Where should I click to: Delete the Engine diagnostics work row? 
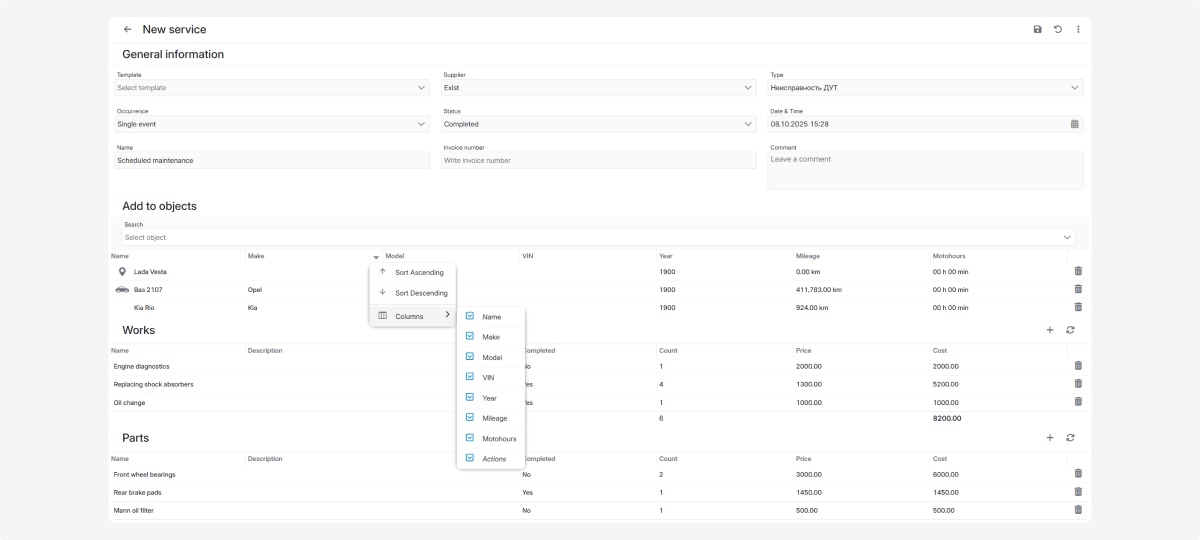tap(1078, 366)
